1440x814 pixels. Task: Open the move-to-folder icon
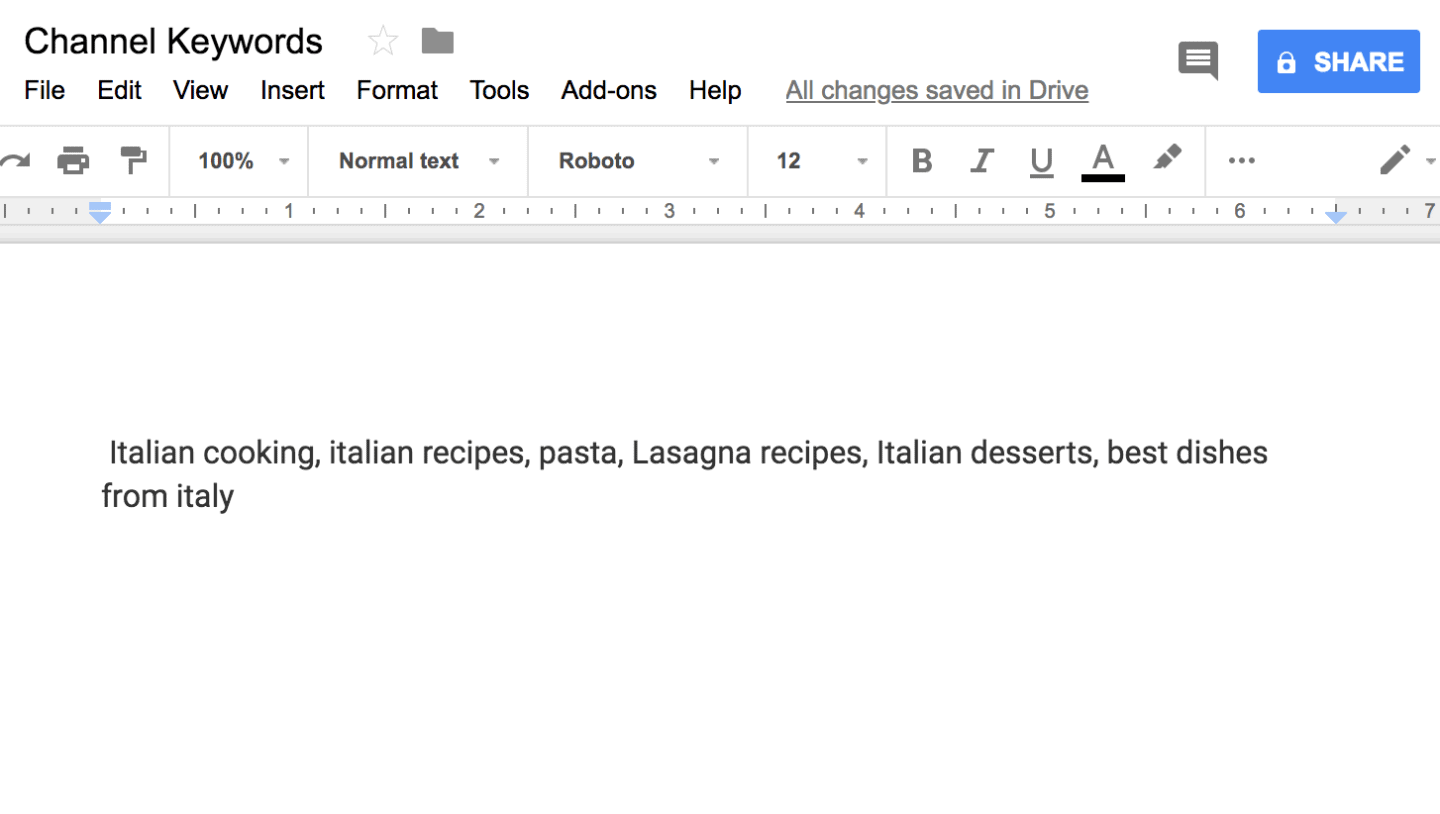coord(438,40)
